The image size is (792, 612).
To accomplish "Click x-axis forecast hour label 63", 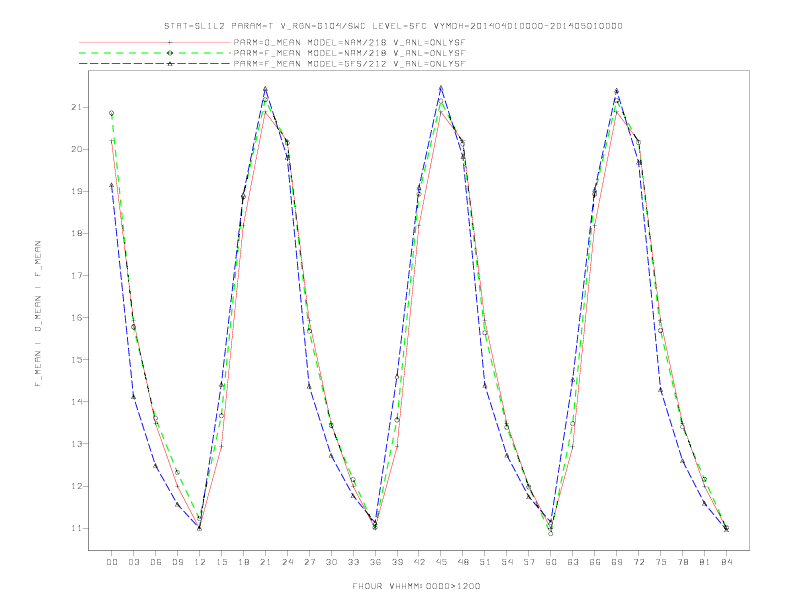I will pos(573,562).
